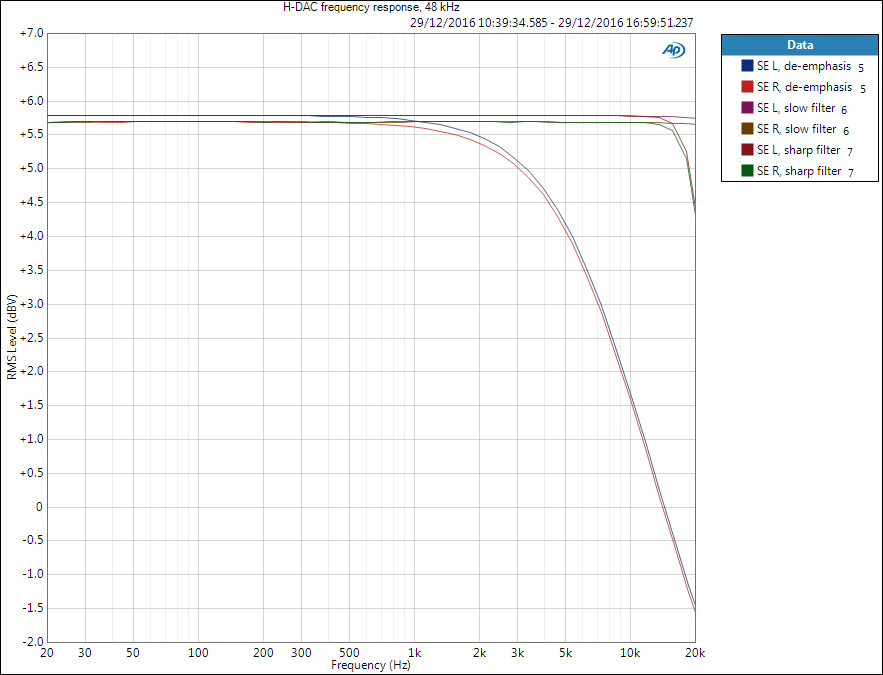Select the 'SE R, de-emphasis' legend label
The height and width of the screenshot is (675, 883).
[804, 87]
